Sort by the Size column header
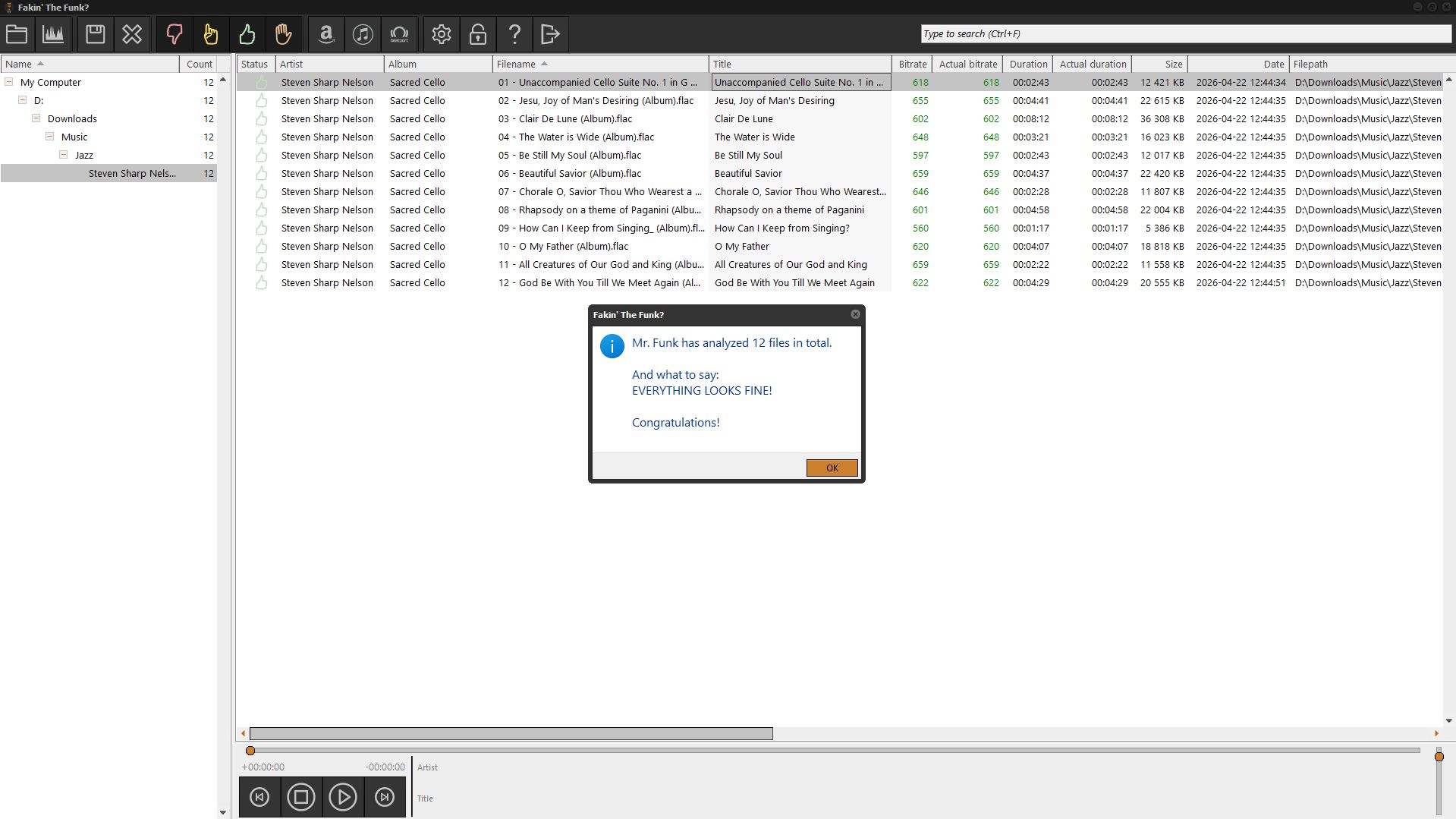This screenshot has height=819, width=1456. (x=1159, y=64)
